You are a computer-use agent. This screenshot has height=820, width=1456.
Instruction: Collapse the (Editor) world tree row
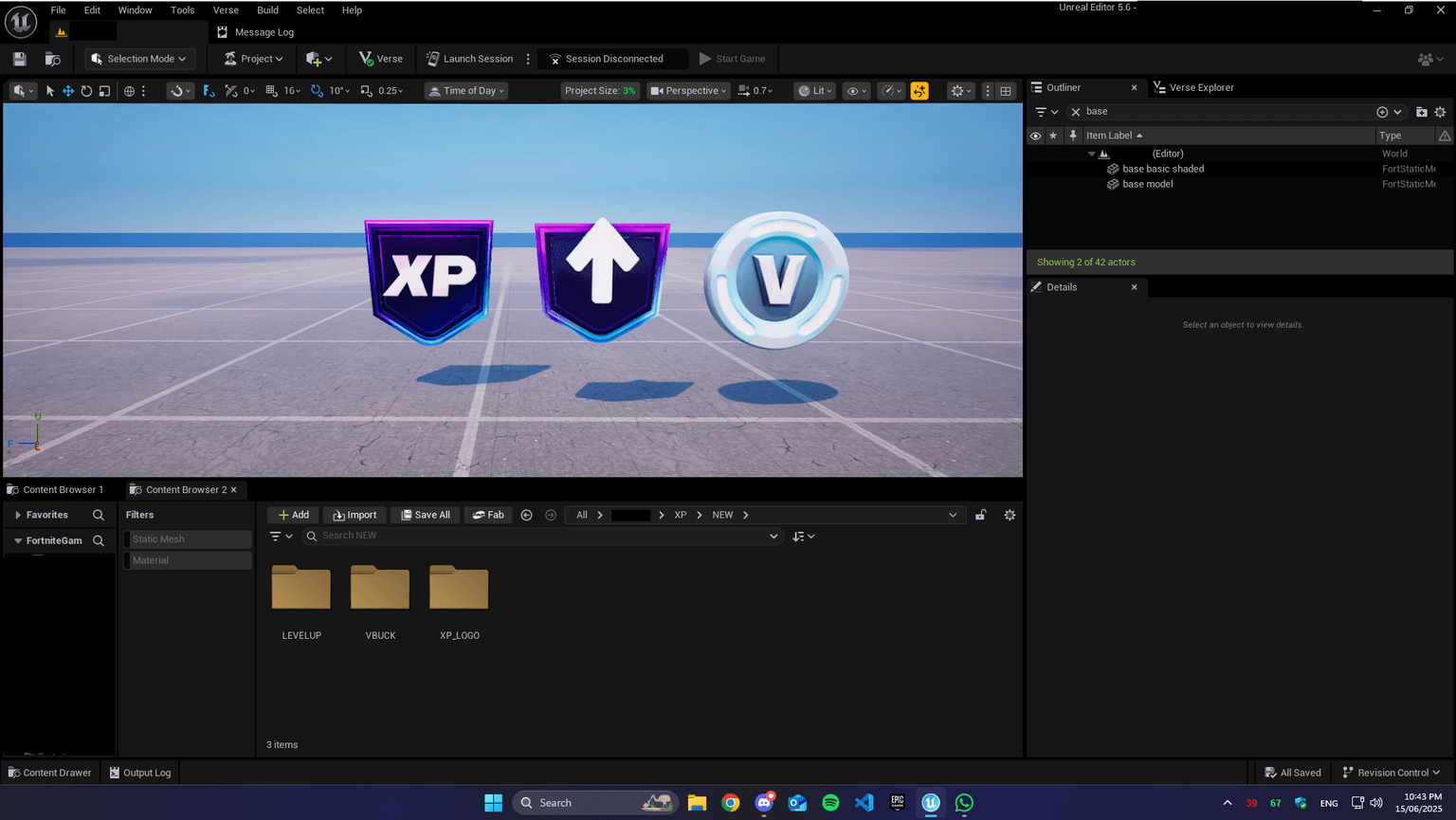tap(1091, 154)
